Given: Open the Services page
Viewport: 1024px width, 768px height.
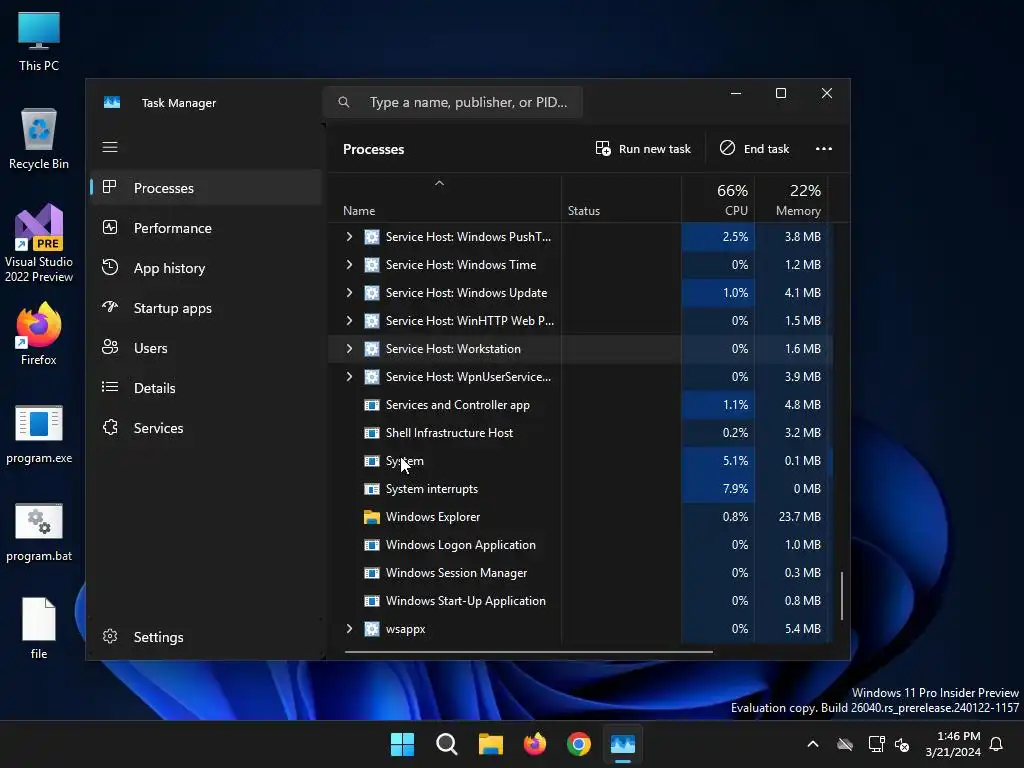Looking at the screenshot, I should click(206, 428).
